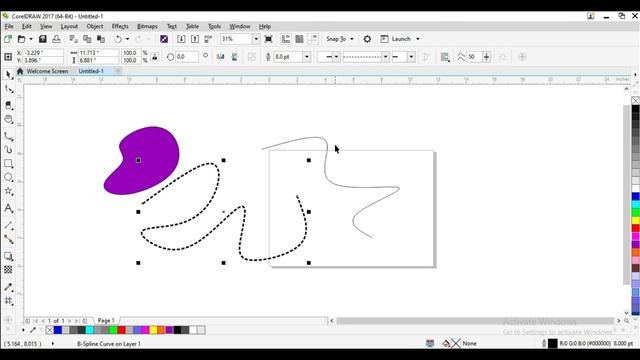
Task: Select the Polygon star tool
Action: click(8, 191)
